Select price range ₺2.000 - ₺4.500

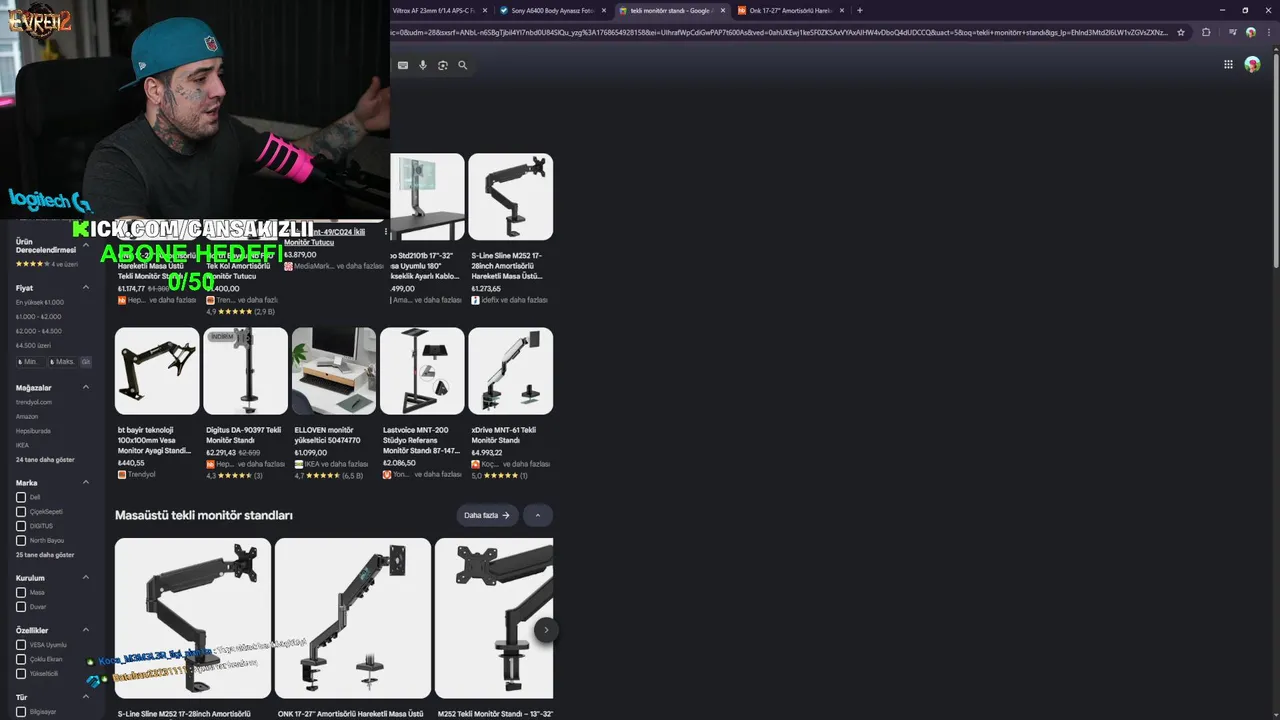(x=39, y=331)
